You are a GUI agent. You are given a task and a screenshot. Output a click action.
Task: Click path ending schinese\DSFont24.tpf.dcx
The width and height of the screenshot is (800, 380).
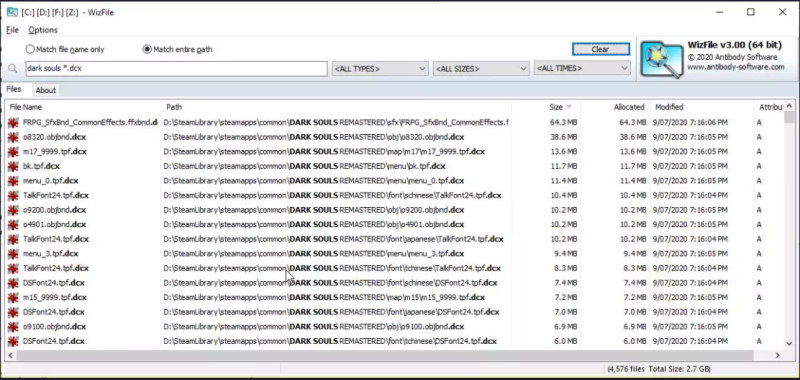click(x=330, y=283)
